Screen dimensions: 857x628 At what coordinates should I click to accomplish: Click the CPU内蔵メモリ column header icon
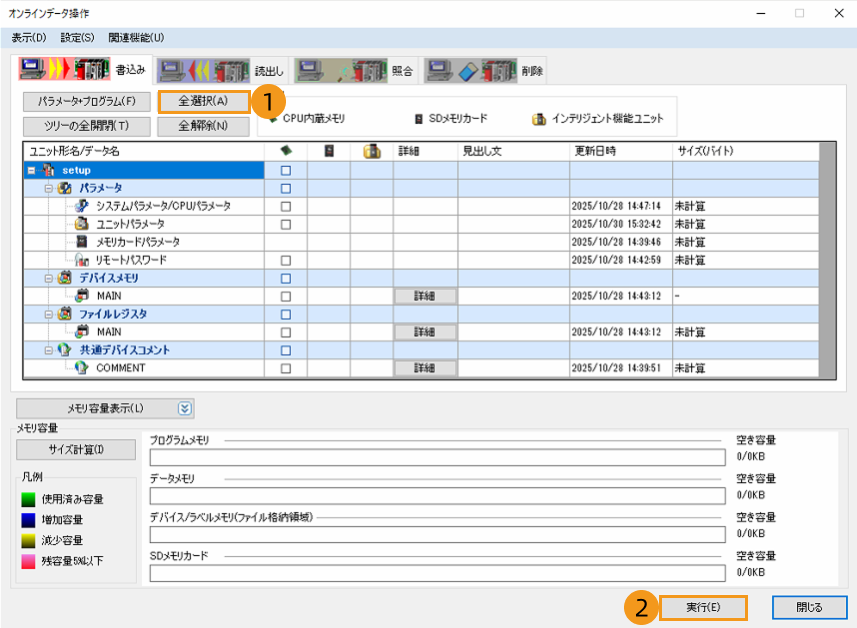coord(285,151)
